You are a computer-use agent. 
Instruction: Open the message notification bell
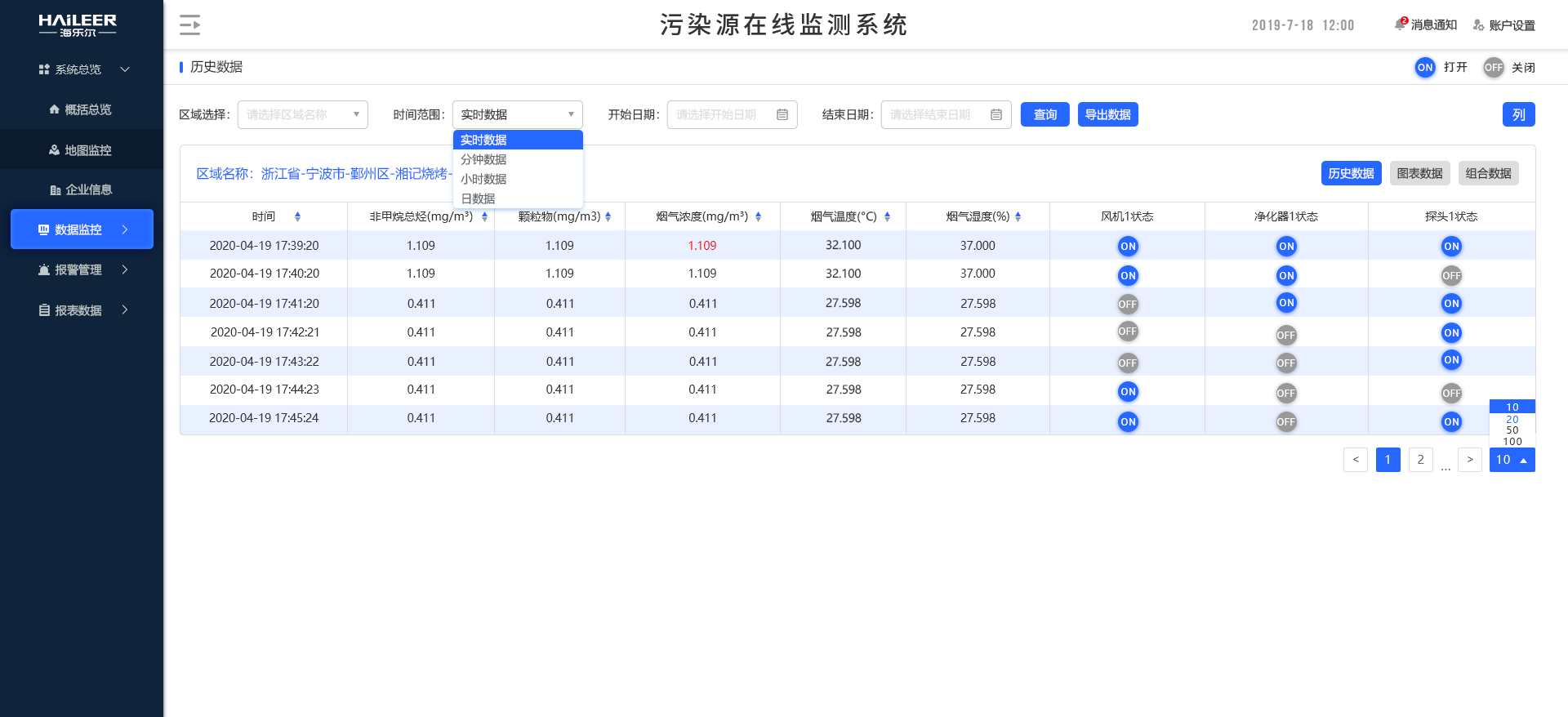click(1401, 24)
